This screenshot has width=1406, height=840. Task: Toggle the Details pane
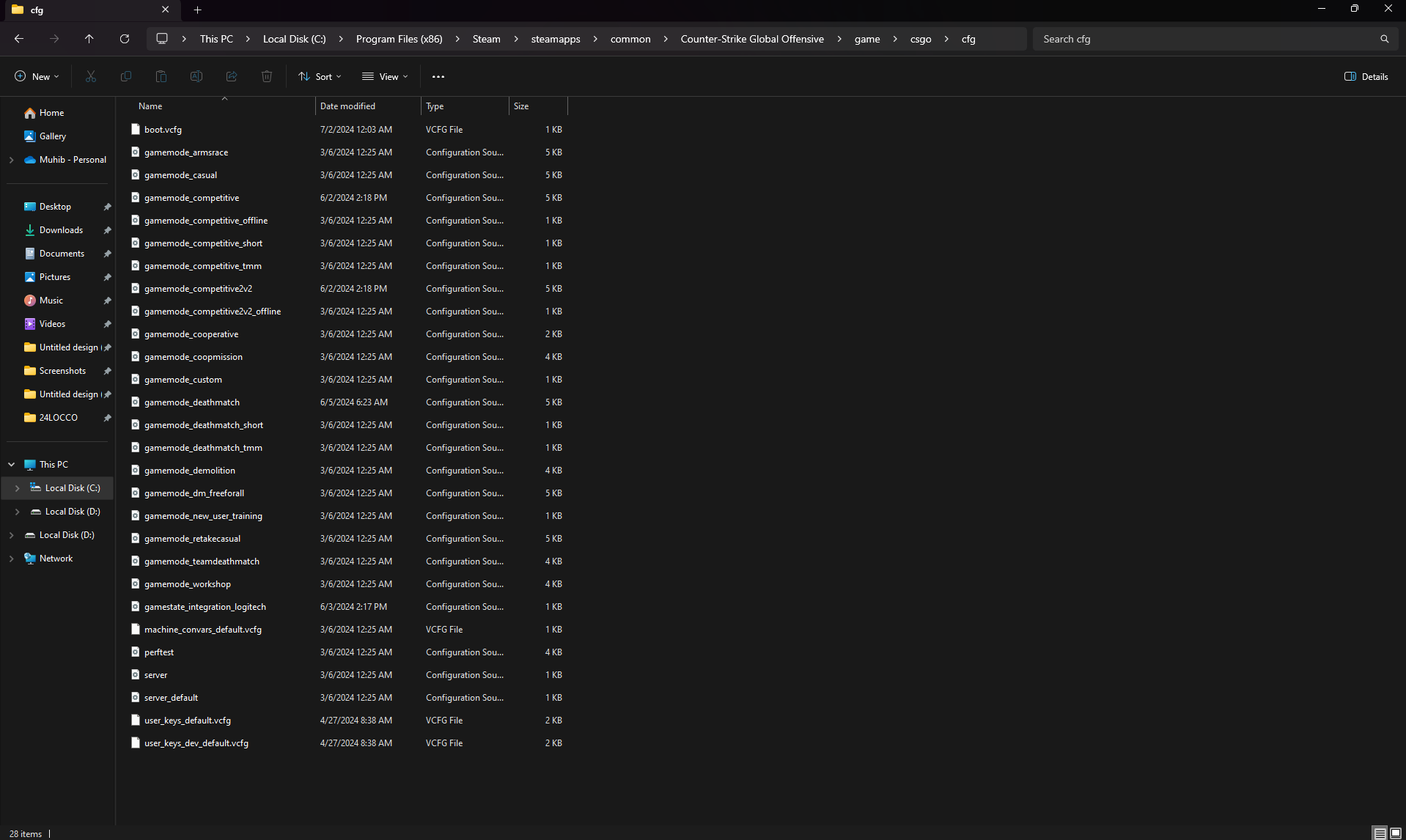point(1366,76)
